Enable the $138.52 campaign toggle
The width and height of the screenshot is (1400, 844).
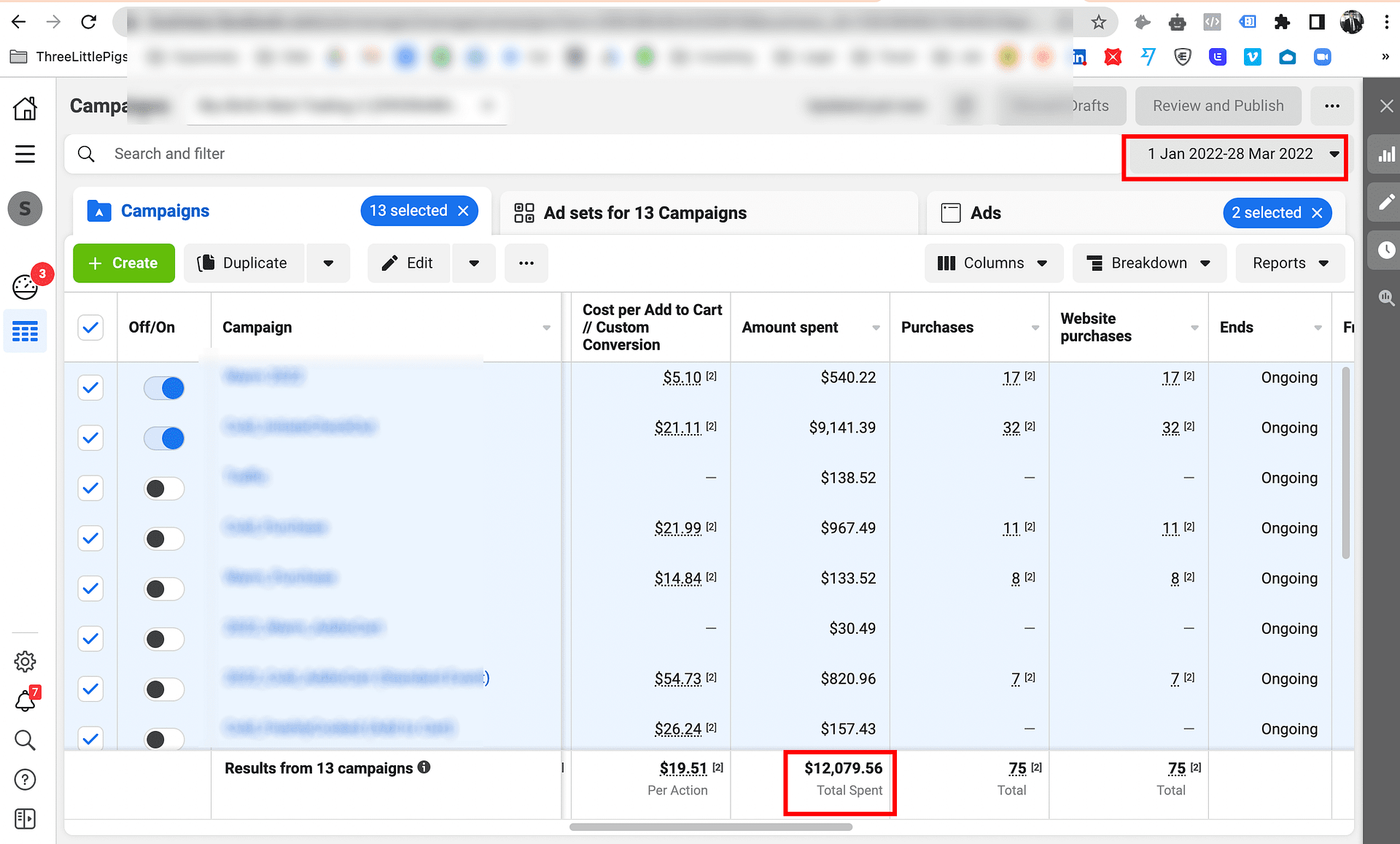[164, 488]
